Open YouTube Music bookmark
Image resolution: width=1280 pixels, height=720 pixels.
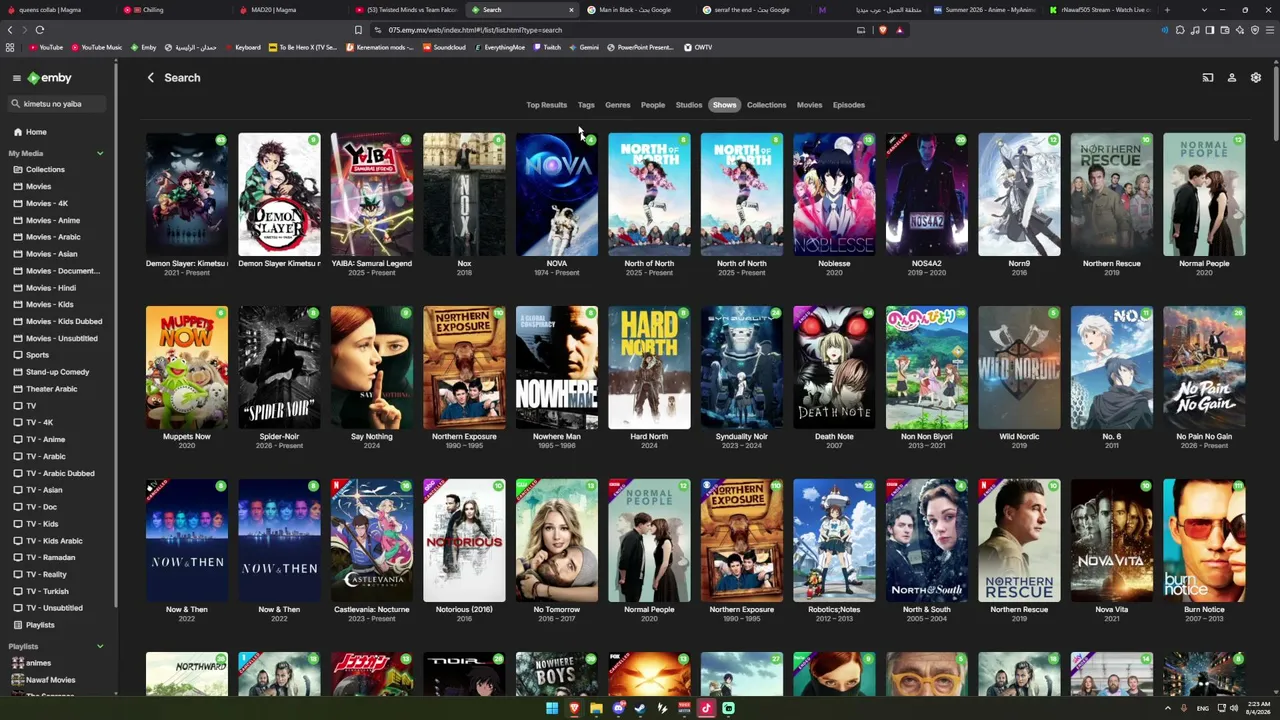click(x=96, y=47)
